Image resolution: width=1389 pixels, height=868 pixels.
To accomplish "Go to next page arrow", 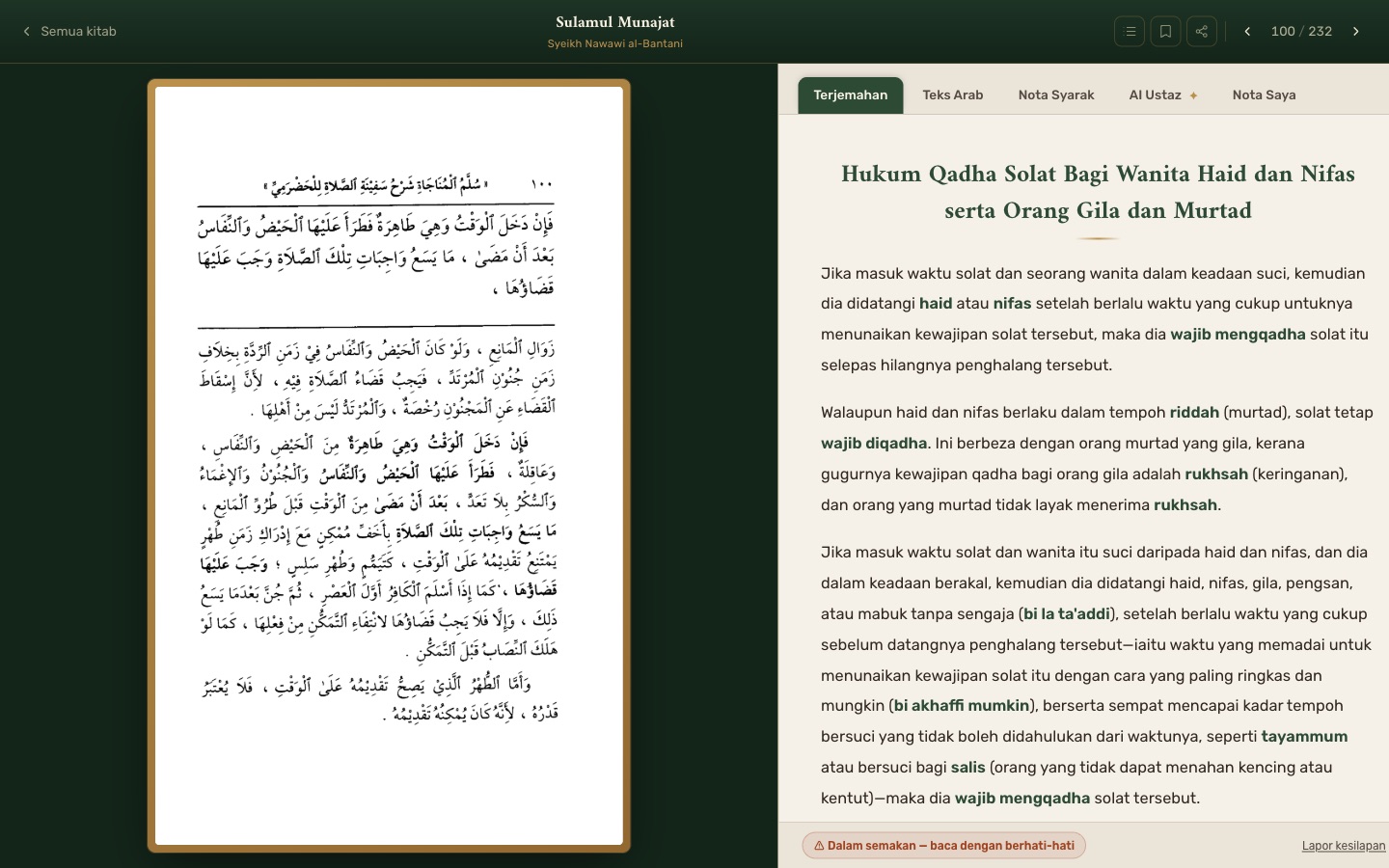I will pos(1355,31).
